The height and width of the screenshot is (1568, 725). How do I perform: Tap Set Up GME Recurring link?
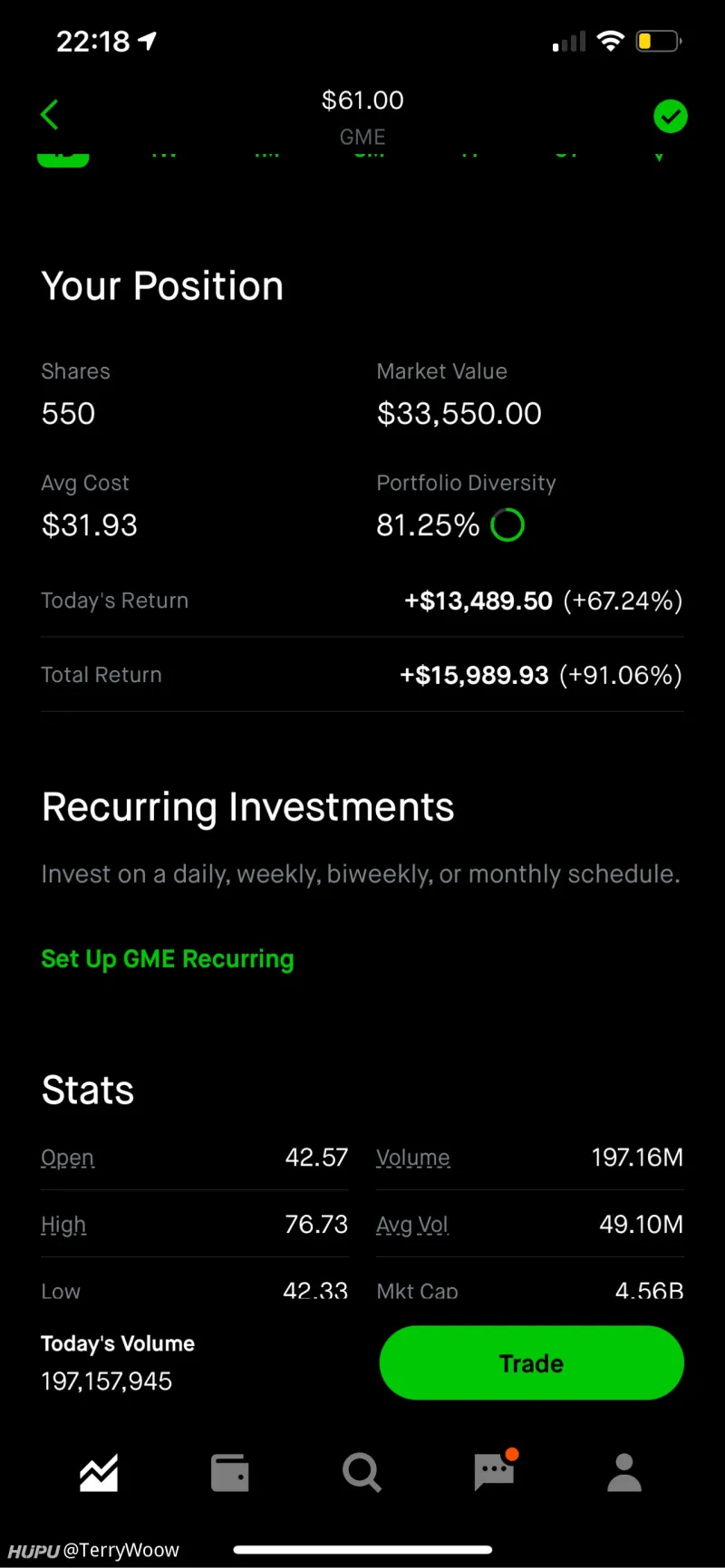coord(168,958)
